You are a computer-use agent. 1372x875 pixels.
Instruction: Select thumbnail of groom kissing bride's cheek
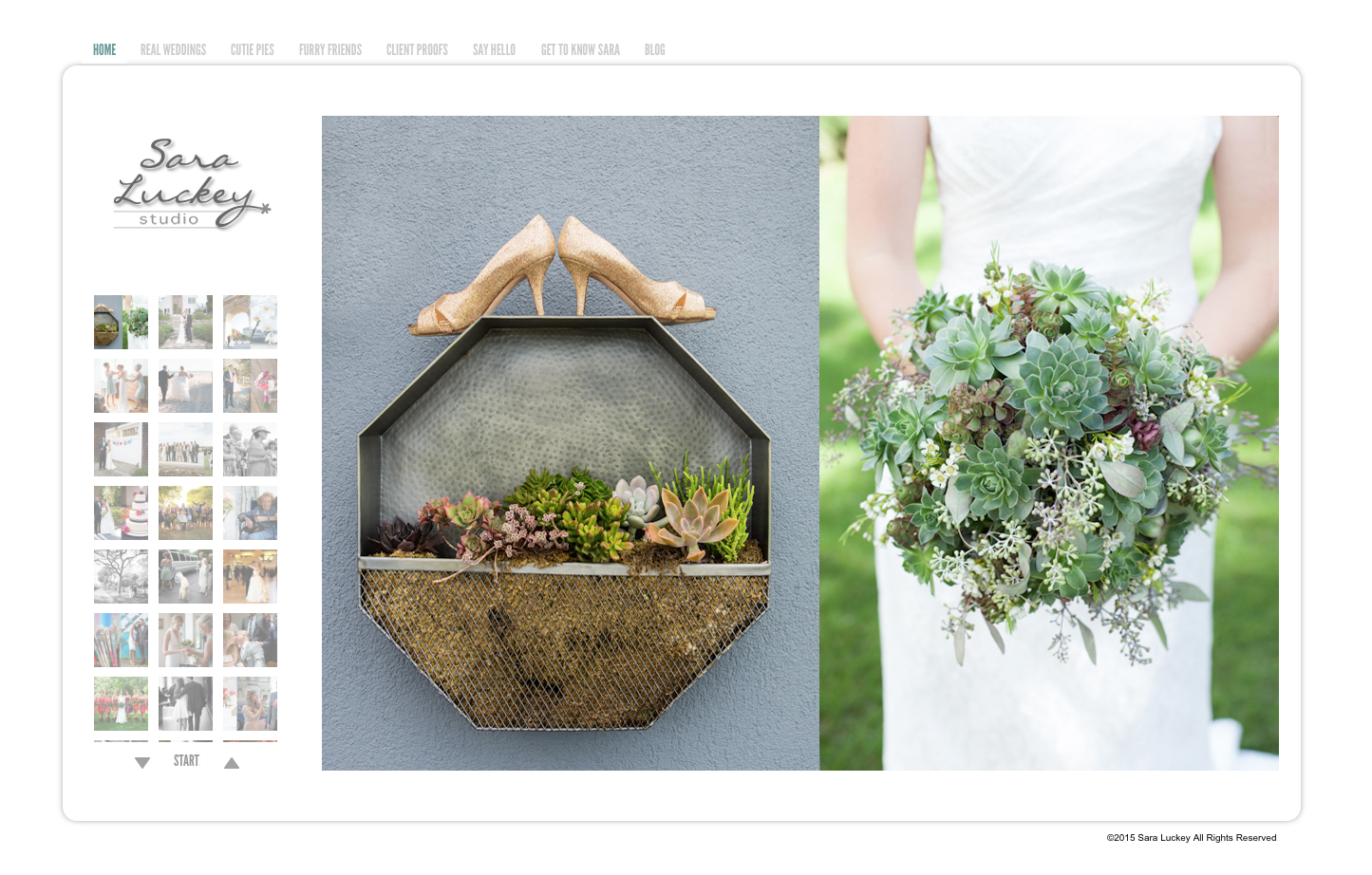pyautogui.click(x=250, y=640)
